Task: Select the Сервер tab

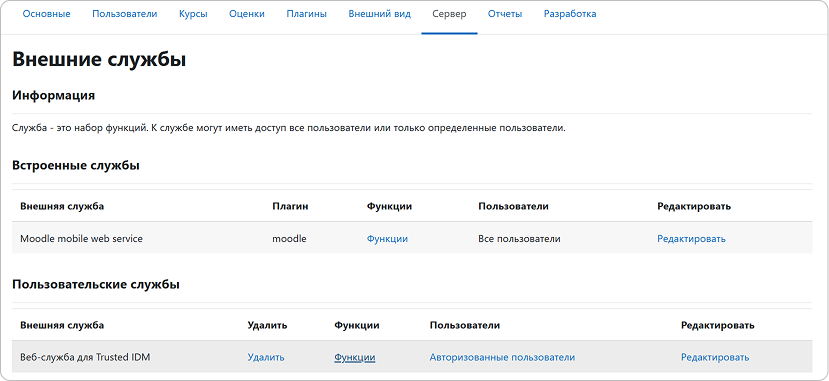Action: (449, 14)
